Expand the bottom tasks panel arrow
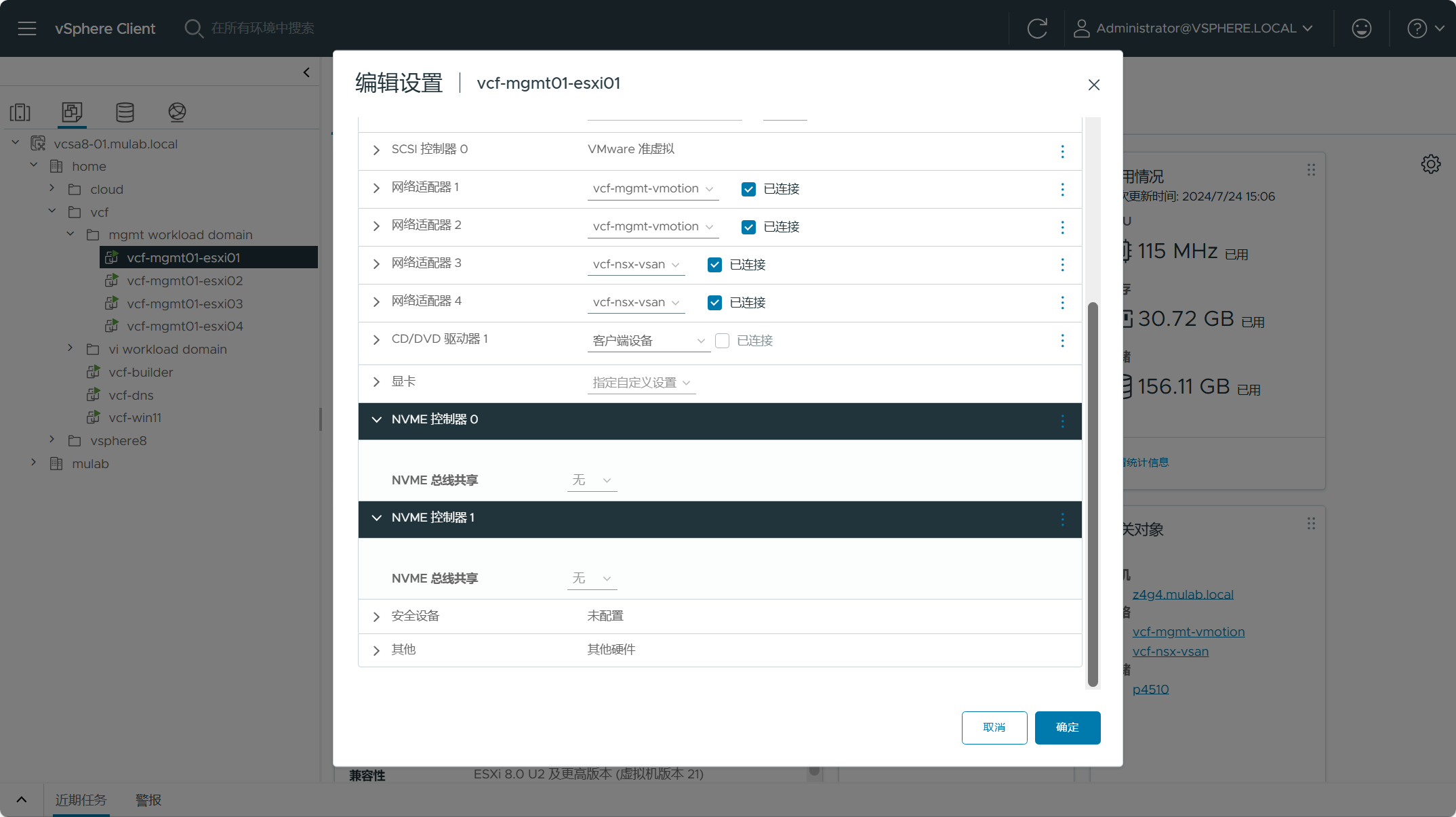This screenshot has width=1456, height=817. tap(22, 799)
